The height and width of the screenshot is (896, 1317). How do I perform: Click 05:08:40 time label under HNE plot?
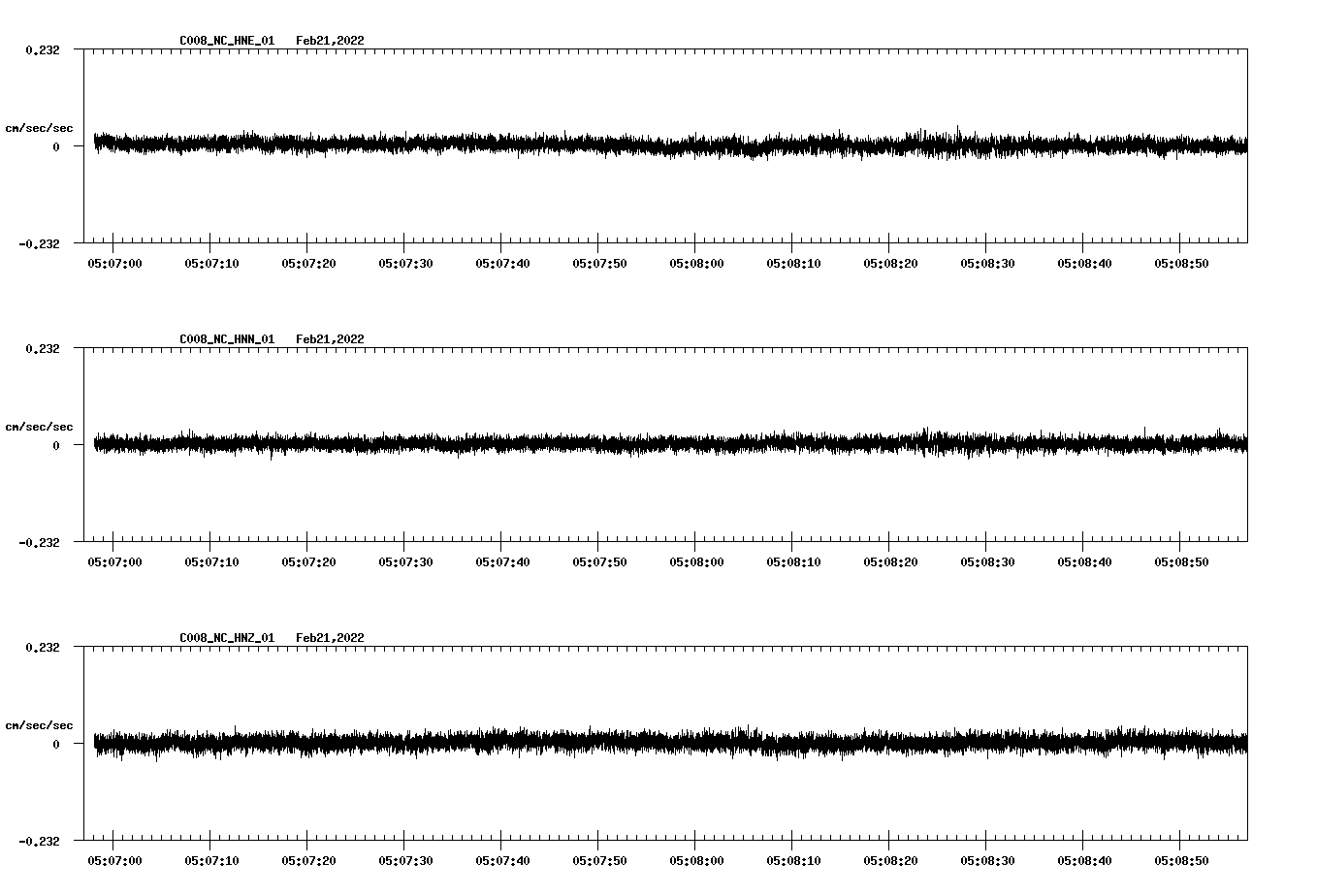click(x=1084, y=264)
